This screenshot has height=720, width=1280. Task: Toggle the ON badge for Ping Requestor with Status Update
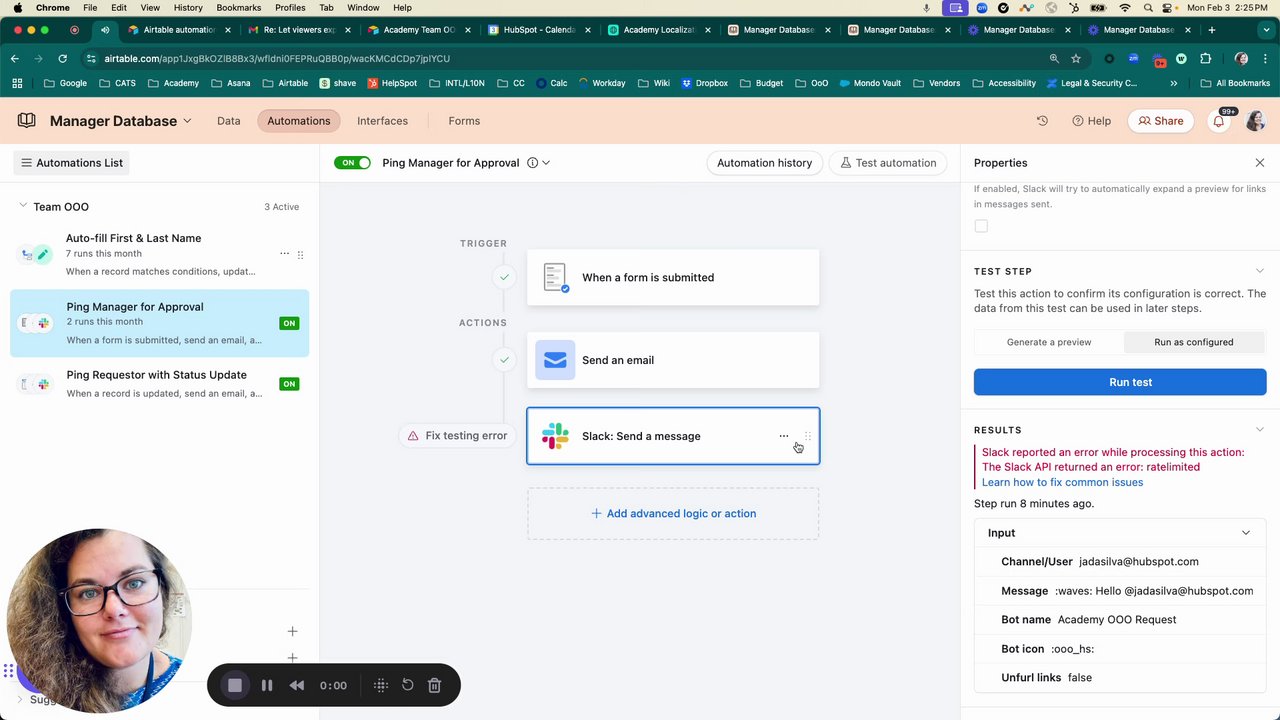[x=289, y=384]
